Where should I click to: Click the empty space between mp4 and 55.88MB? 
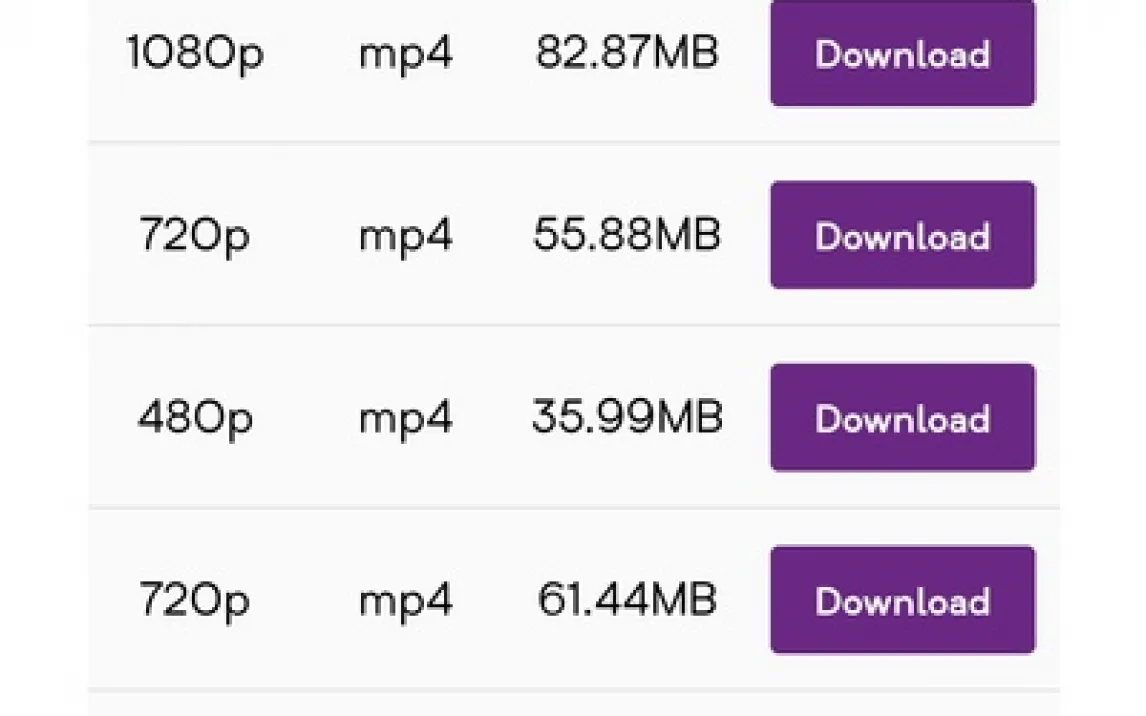point(492,236)
